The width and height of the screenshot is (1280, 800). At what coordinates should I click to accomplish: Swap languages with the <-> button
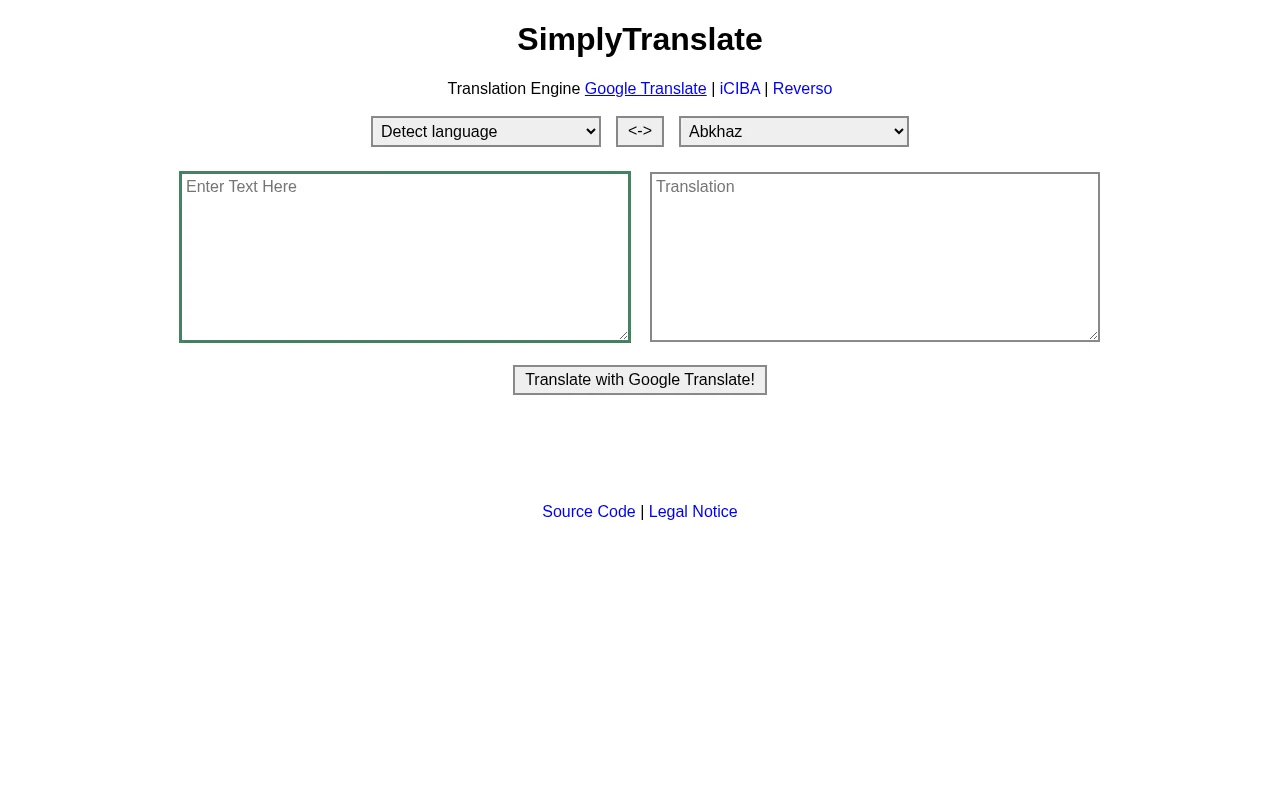click(640, 131)
